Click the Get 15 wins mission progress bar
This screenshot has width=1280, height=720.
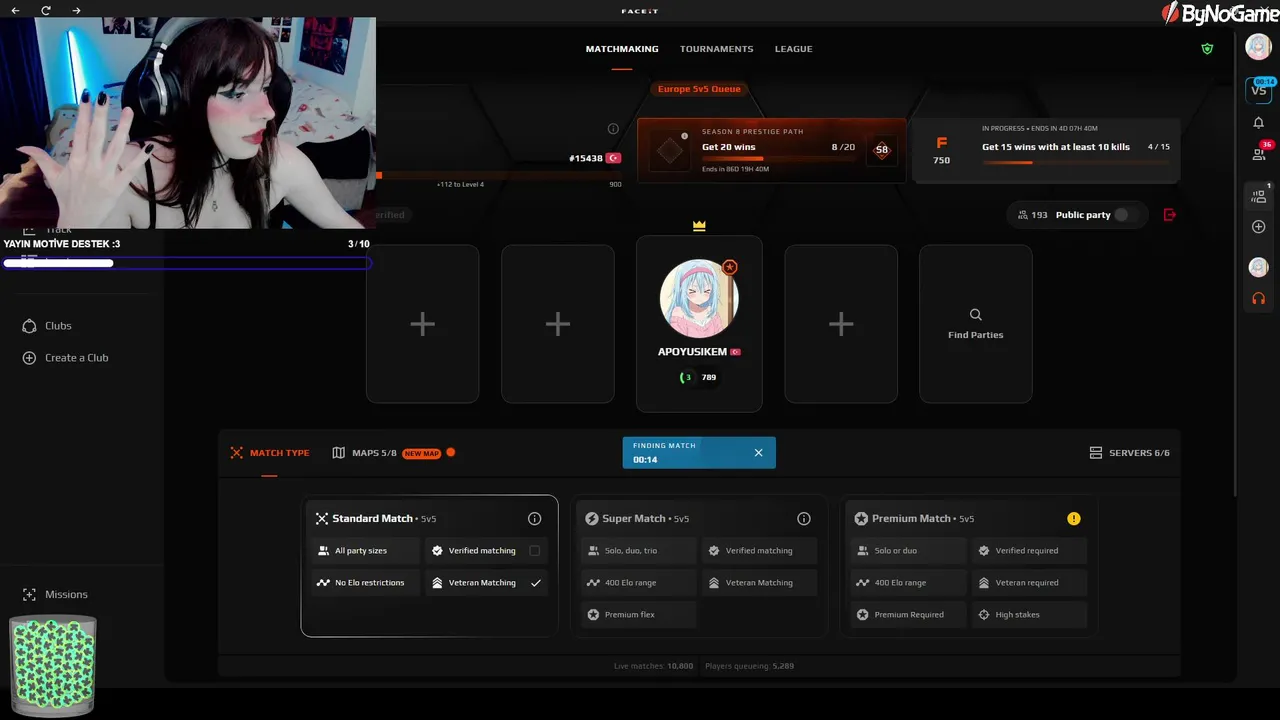click(1076, 162)
